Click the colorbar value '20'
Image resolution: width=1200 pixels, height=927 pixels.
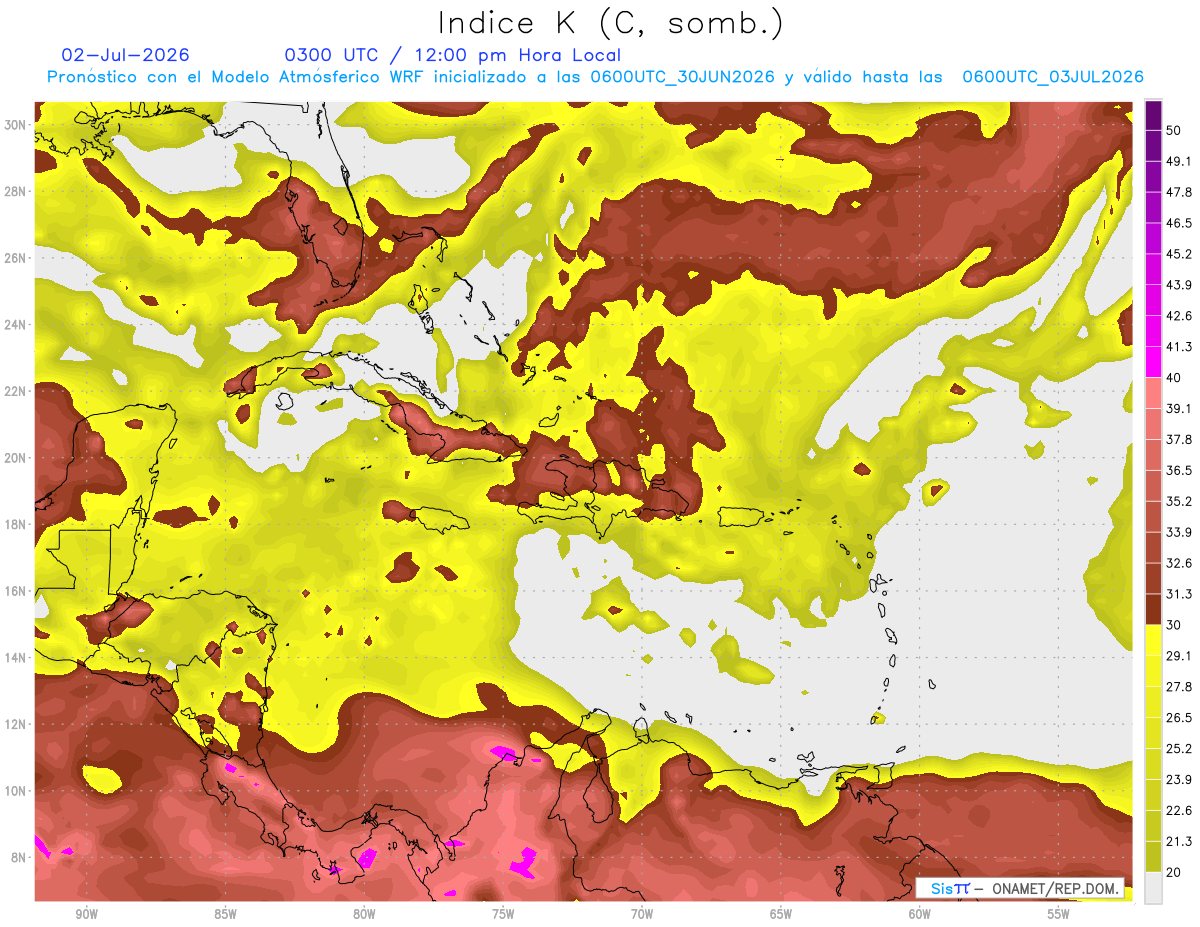click(1173, 873)
